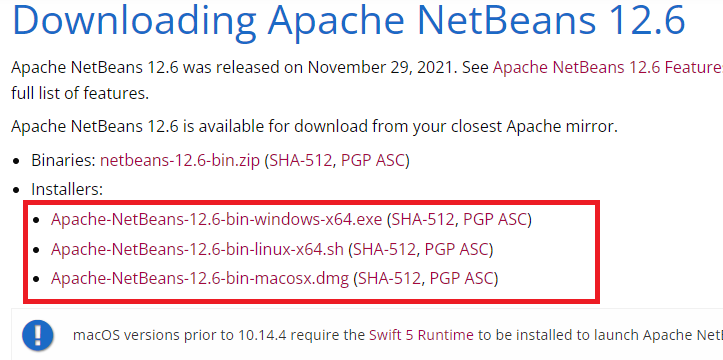Screen dimensions: 723x360
Task: Click the Installers: list label
Action: pyautogui.click(x=67, y=189)
